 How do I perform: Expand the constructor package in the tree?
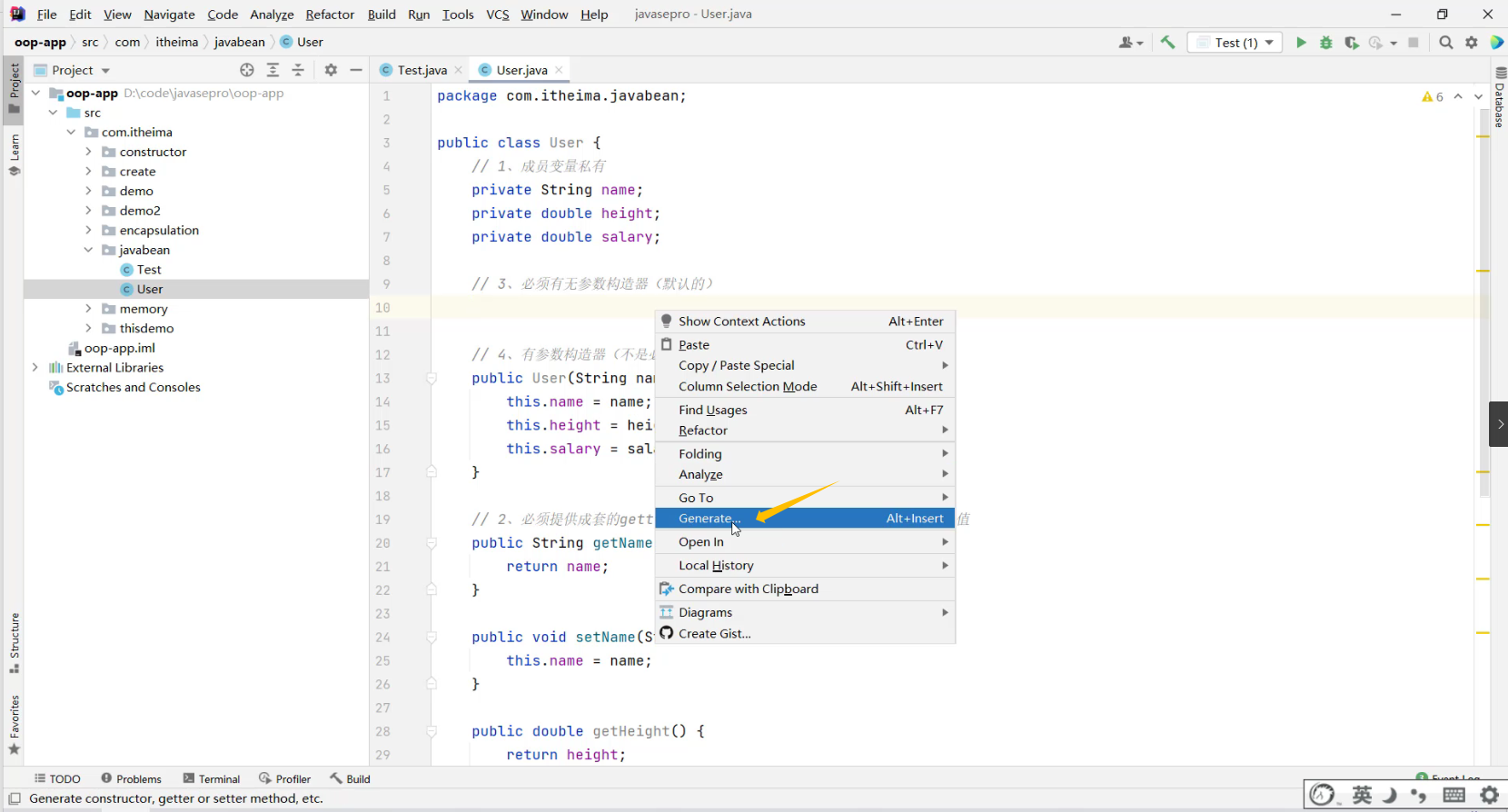coord(88,152)
